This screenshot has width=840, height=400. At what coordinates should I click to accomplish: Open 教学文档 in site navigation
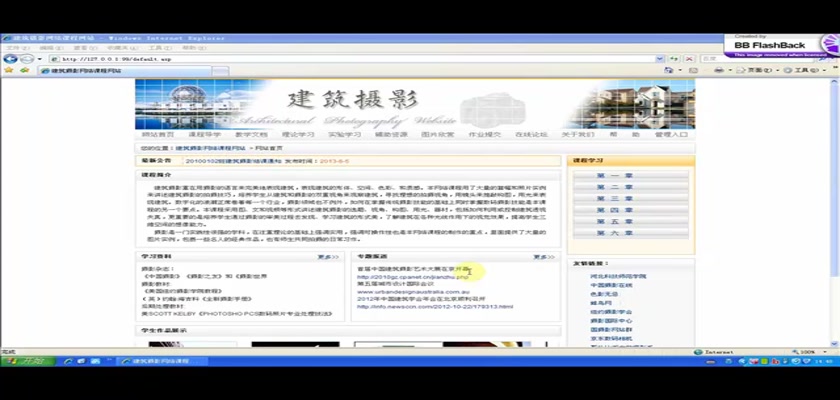(x=251, y=134)
